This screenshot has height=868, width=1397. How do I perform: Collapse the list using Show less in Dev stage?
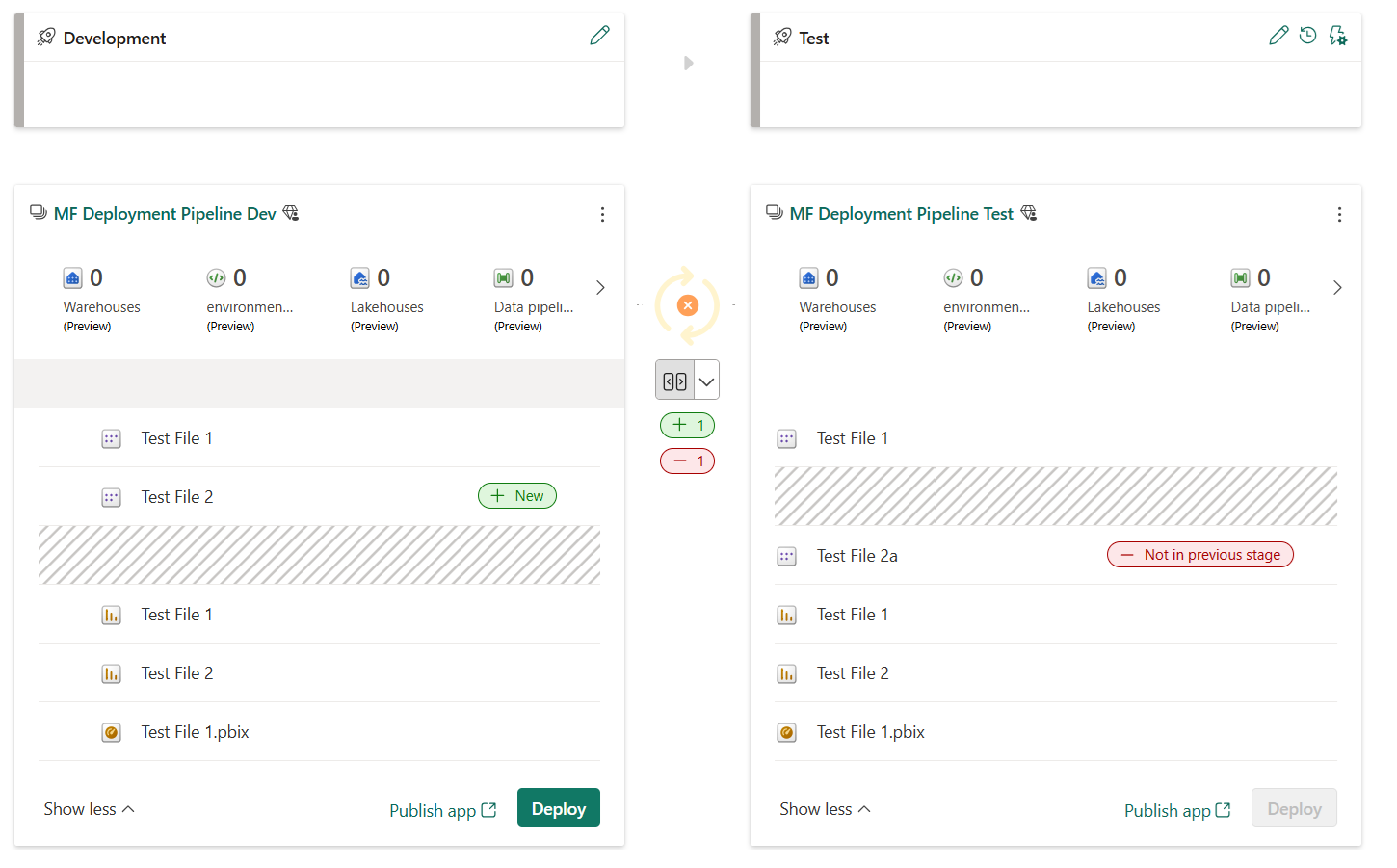[88, 808]
